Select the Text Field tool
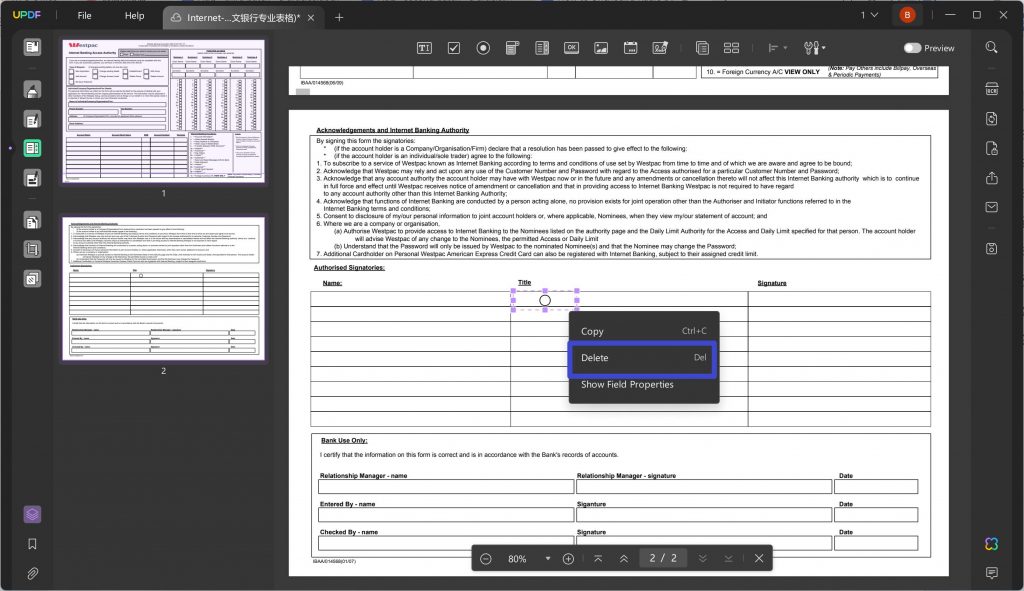1024x591 pixels. pos(423,47)
